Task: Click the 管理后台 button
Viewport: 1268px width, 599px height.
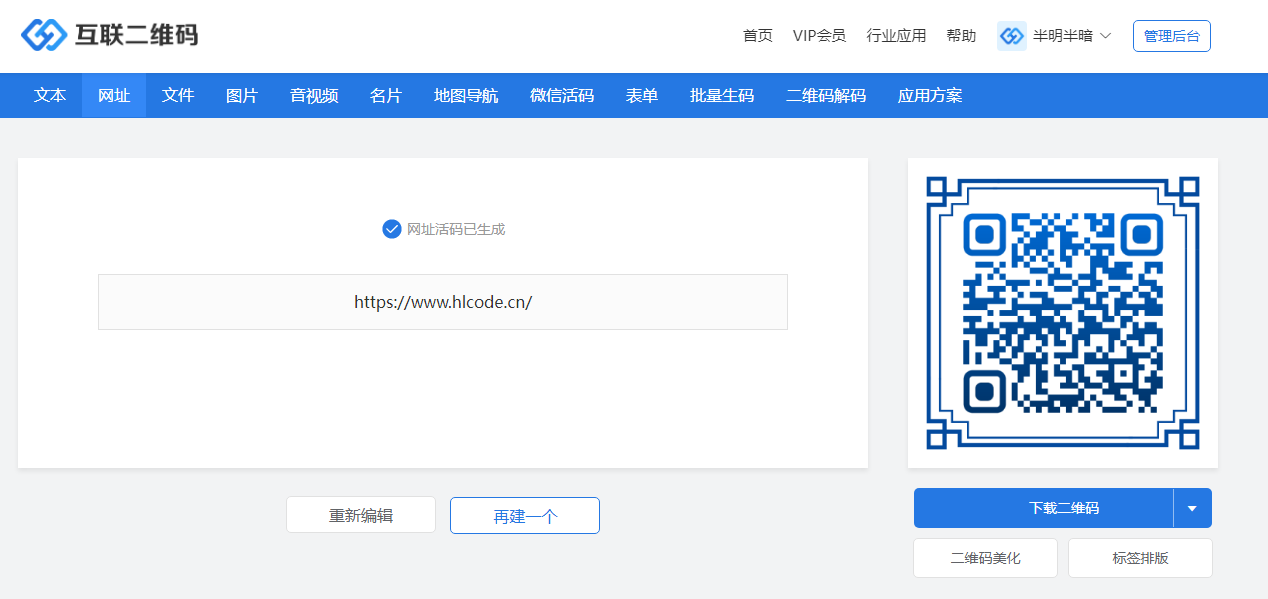Action: pos(1172,36)
